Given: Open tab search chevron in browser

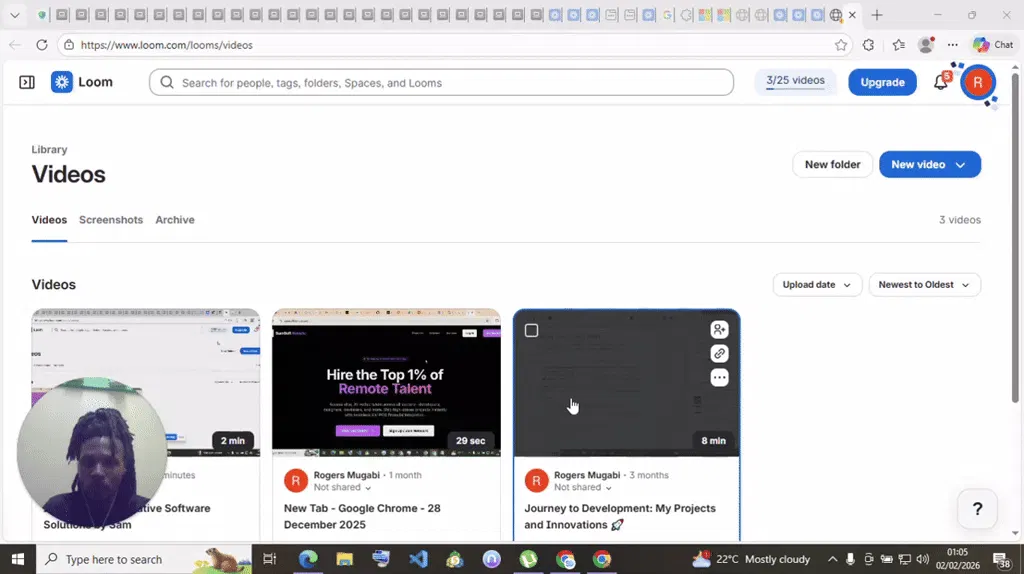Looking at the screenshot, I should tap(14, 15).
